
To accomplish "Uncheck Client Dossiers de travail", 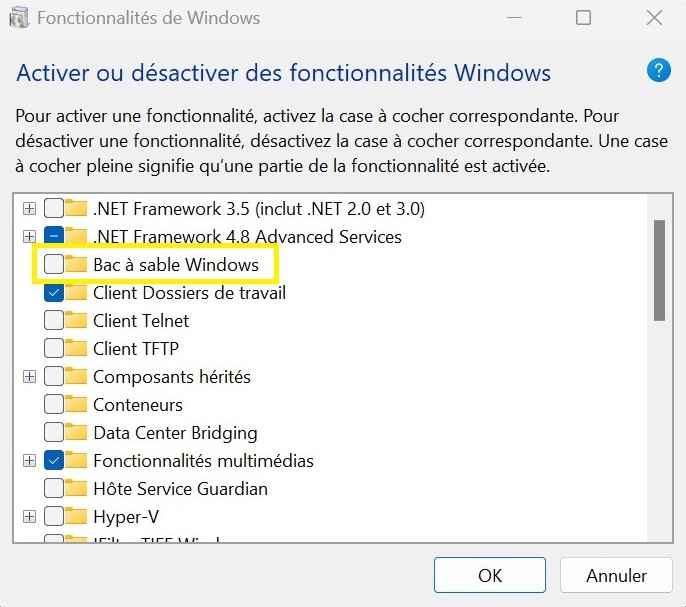I will tap(54, 293).
